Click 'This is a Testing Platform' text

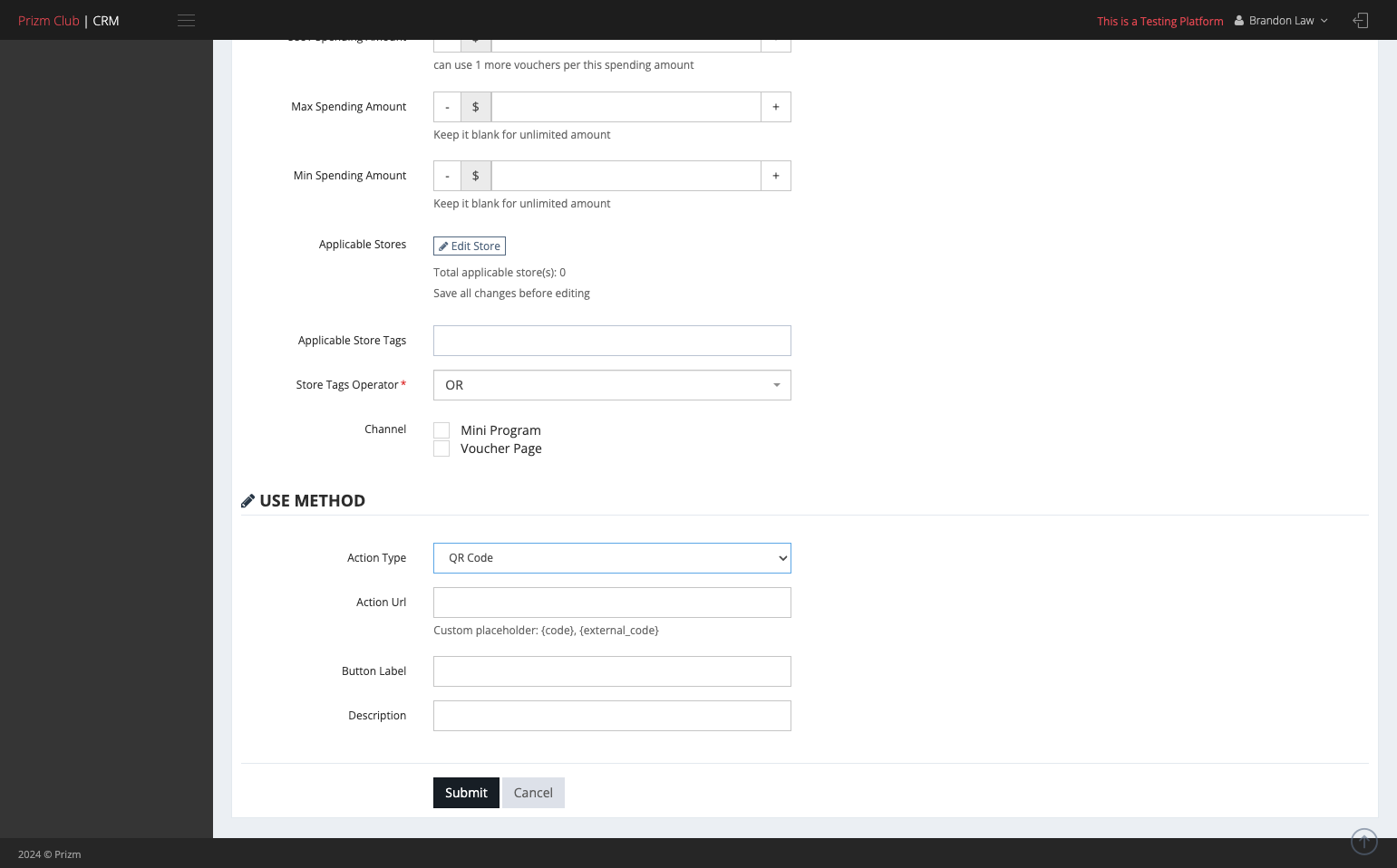[1160, 22]
